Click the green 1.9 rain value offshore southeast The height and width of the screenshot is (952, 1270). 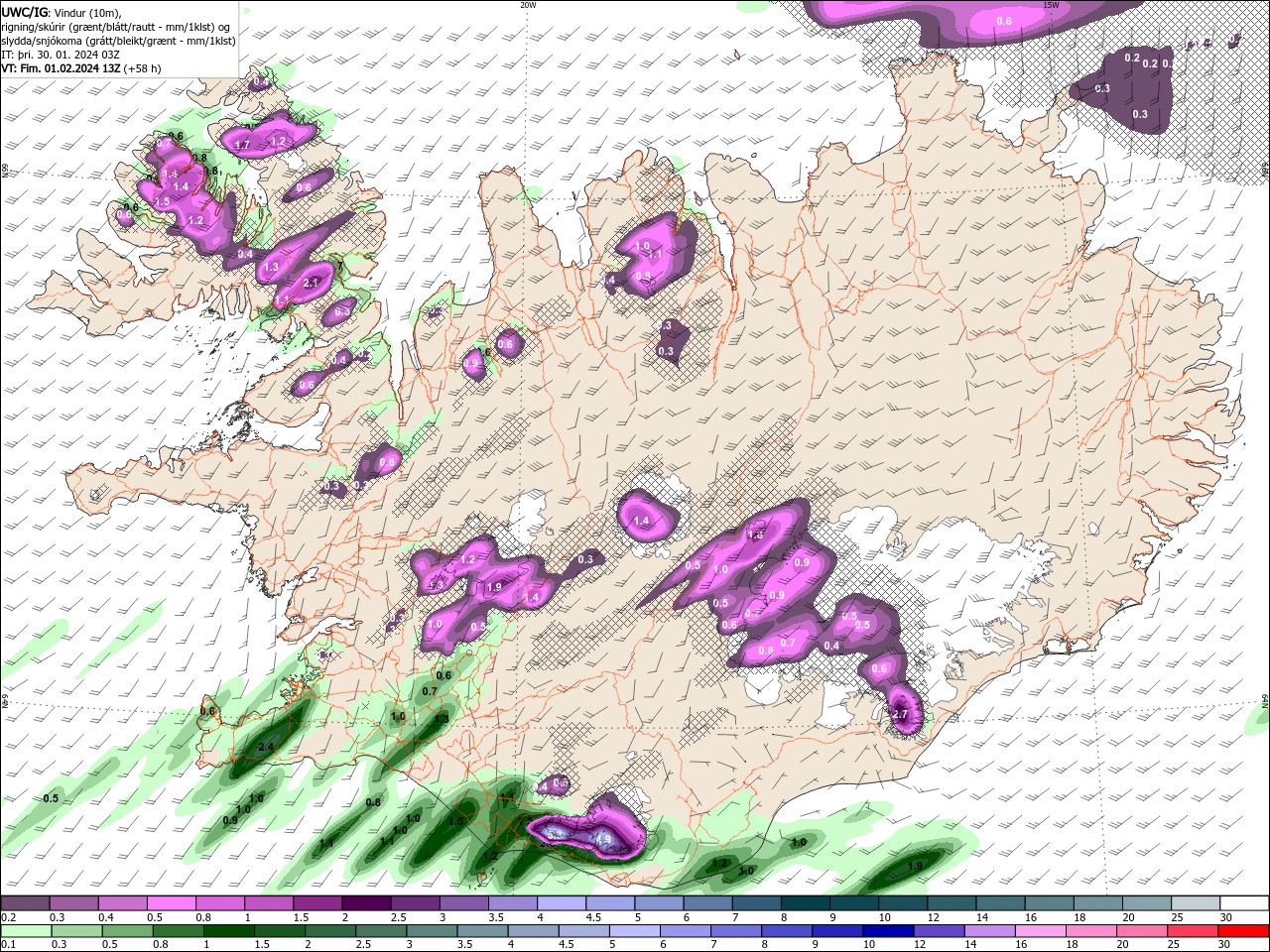coord(916,866)
